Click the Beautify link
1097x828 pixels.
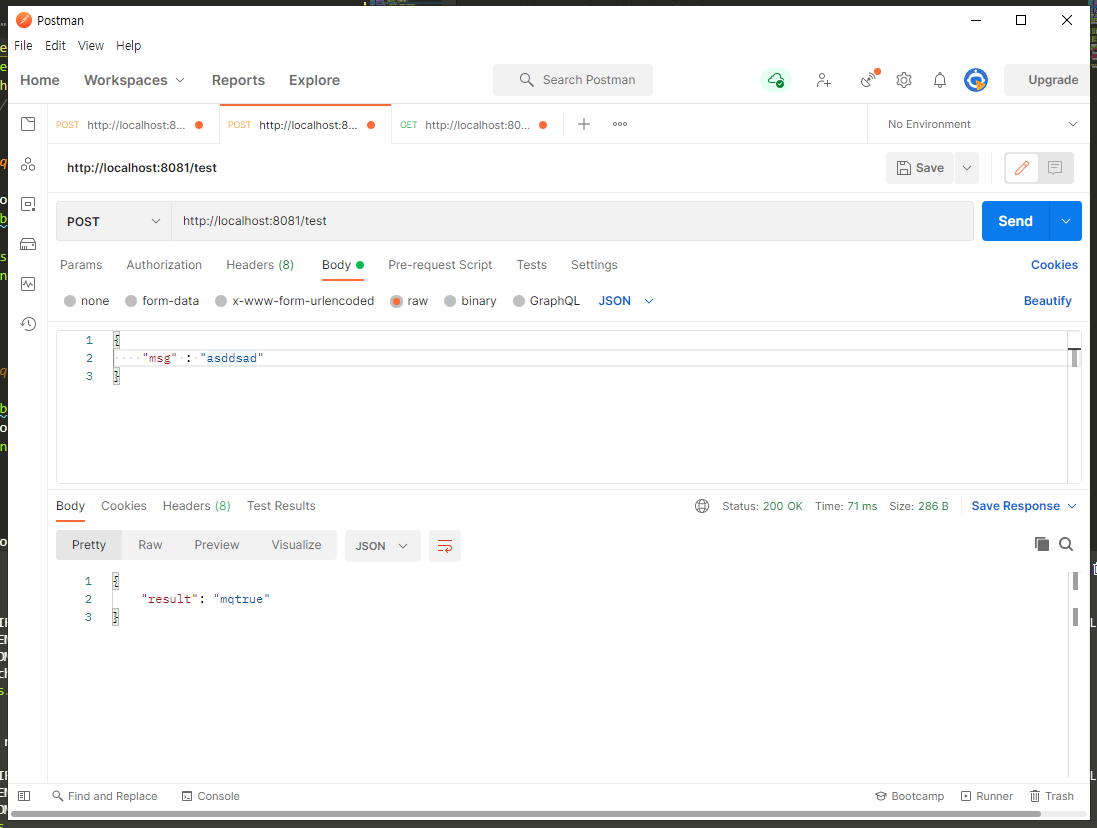(x=1047, y=301)
